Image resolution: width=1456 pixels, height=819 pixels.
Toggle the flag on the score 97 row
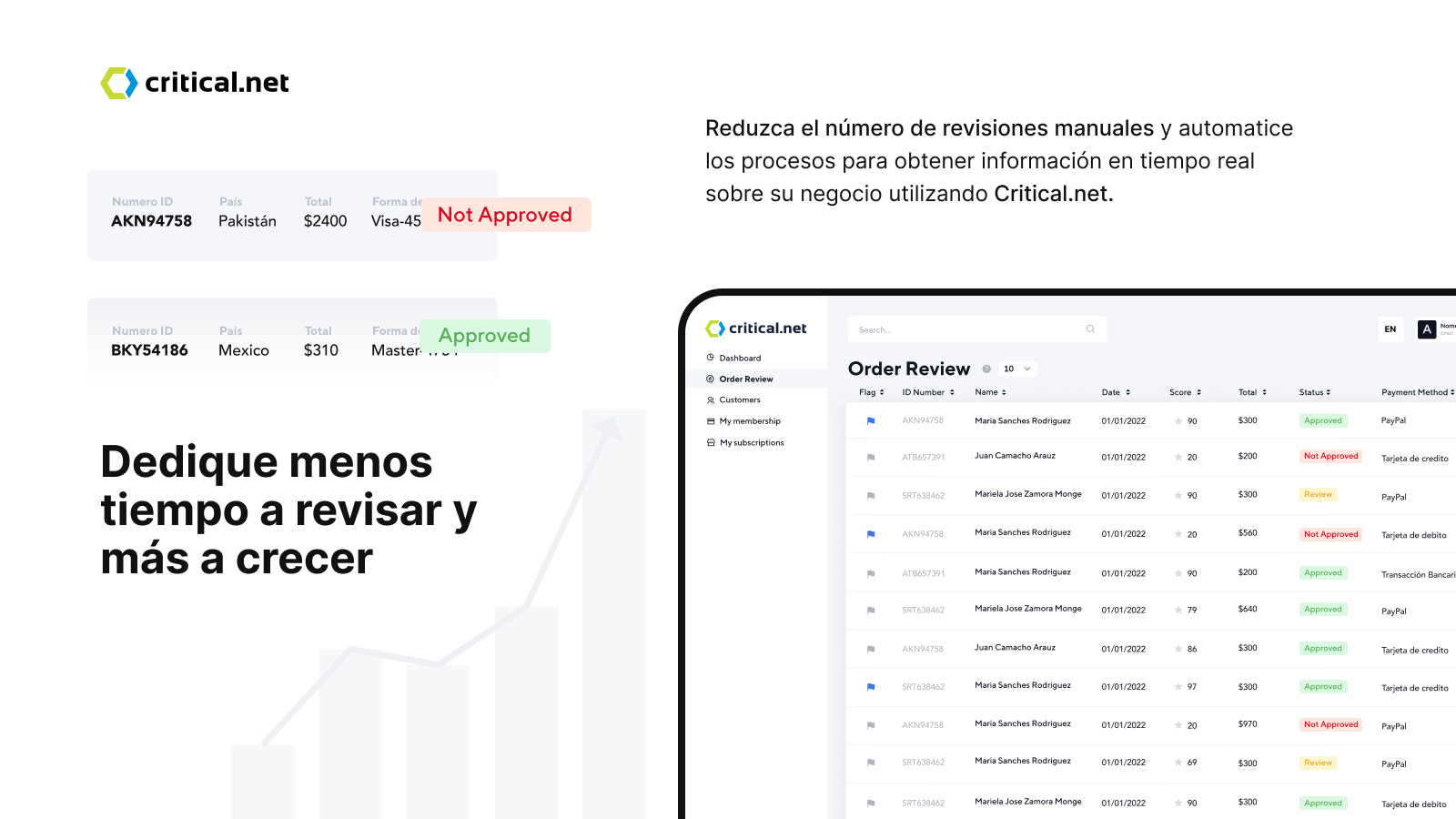pos(871,687)
